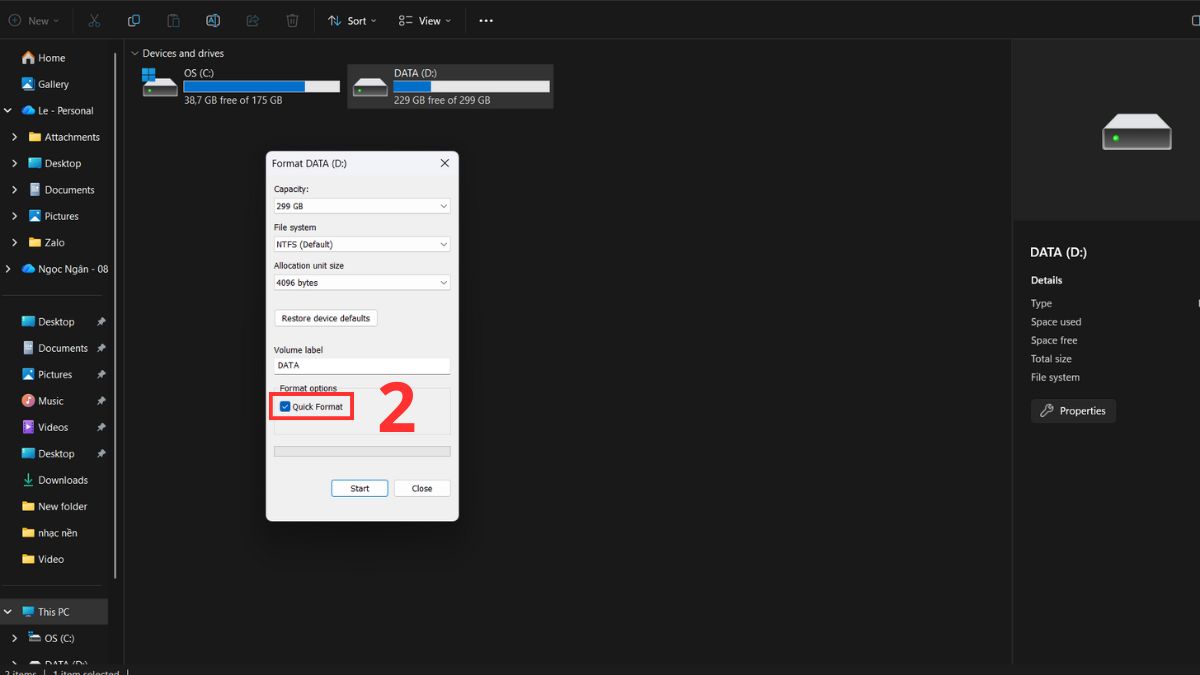Open the Allocation unit size dropdown
1200x675 pixels.
point(361,282)
